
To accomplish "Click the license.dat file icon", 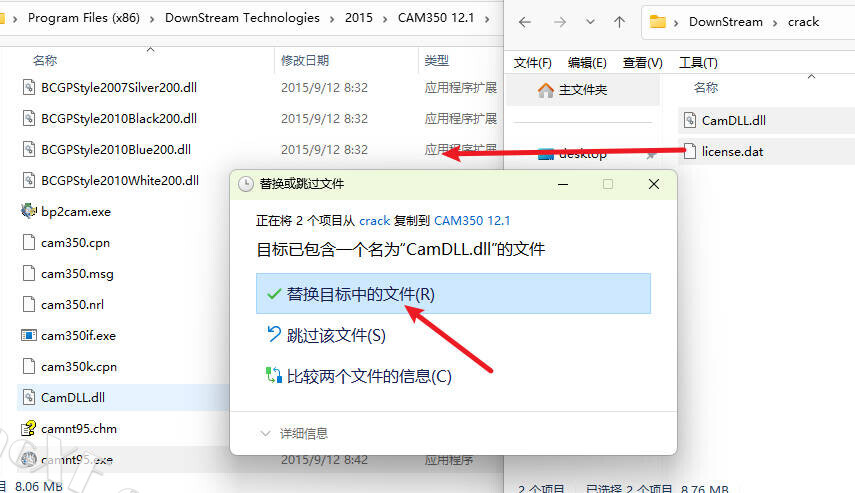I will click(x=690, y=151).
